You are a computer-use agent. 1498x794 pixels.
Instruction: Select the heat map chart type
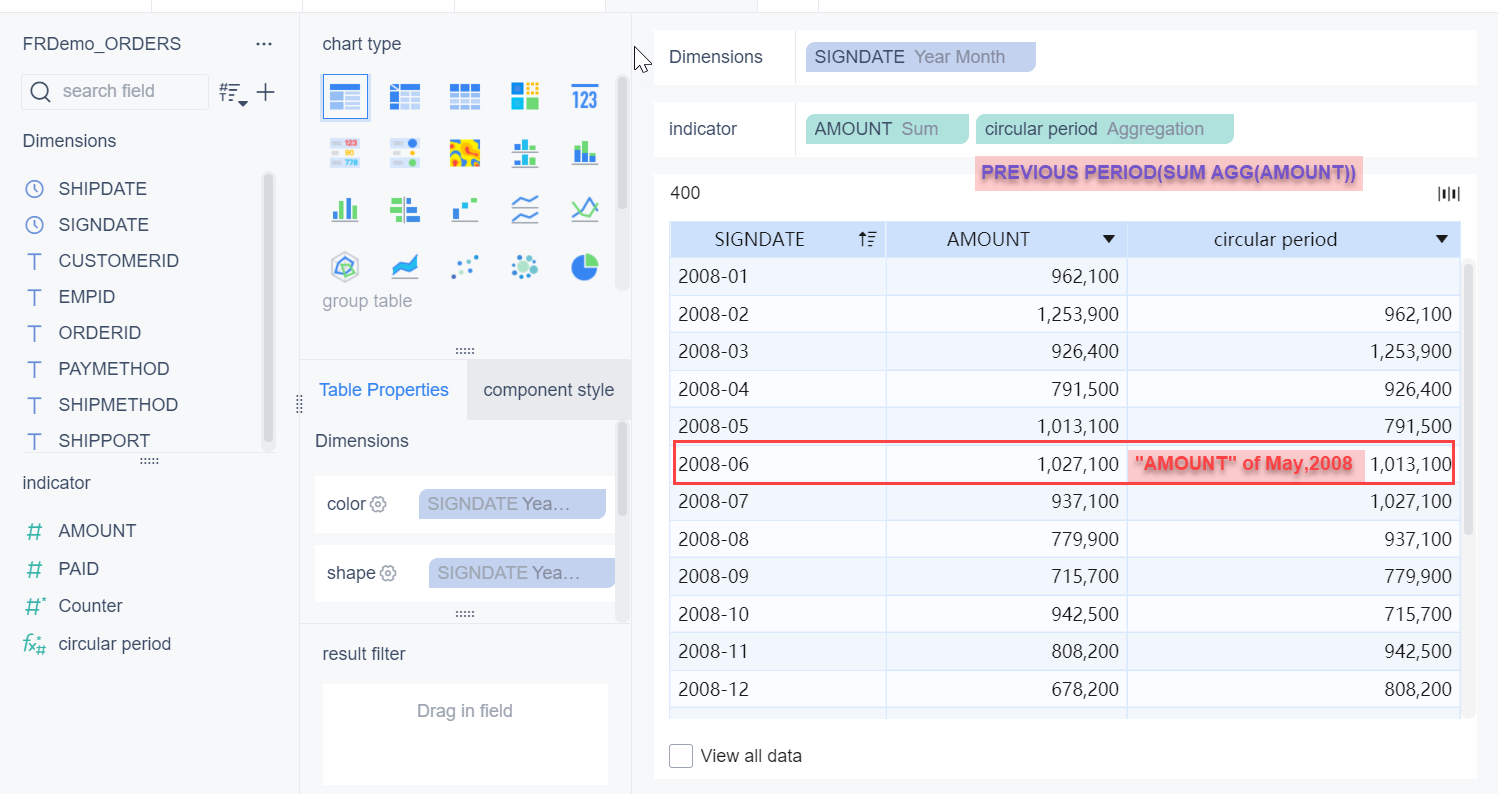click(465, 152)
